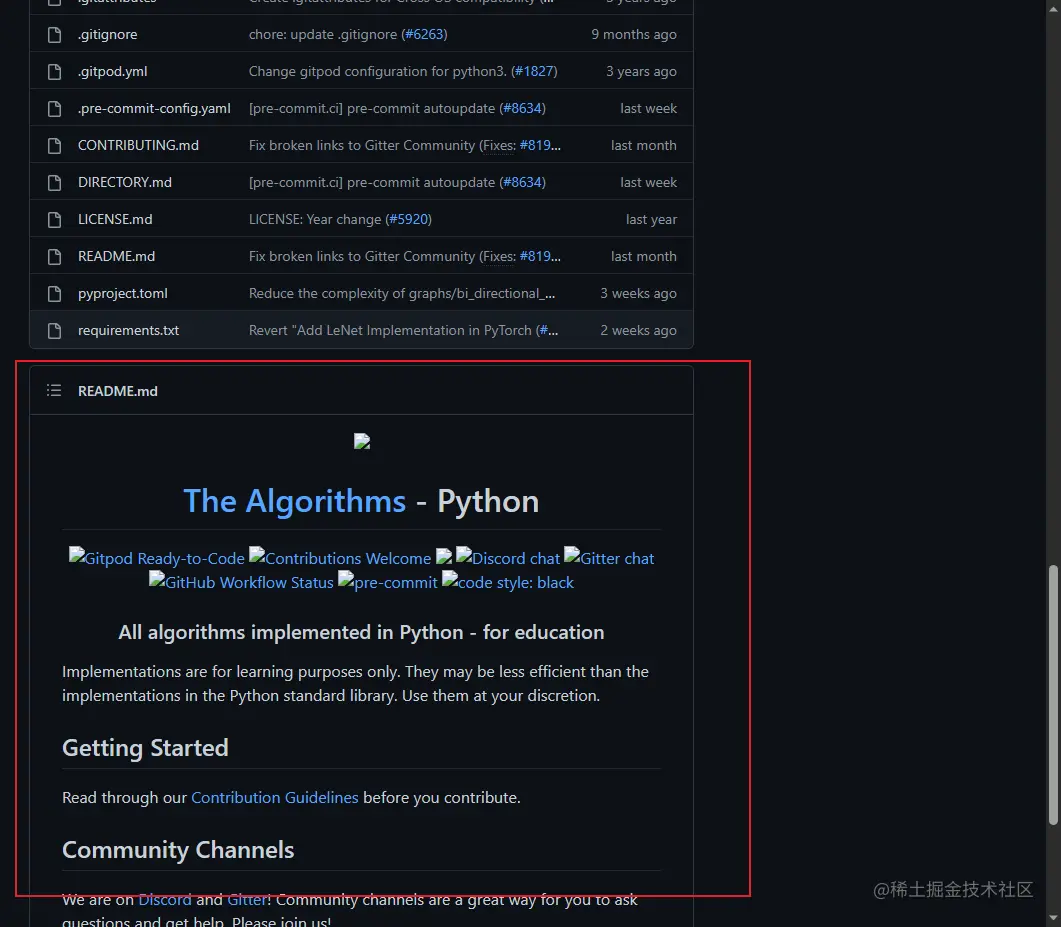
Task: Click the Discord chat badge
Action: 508,558
